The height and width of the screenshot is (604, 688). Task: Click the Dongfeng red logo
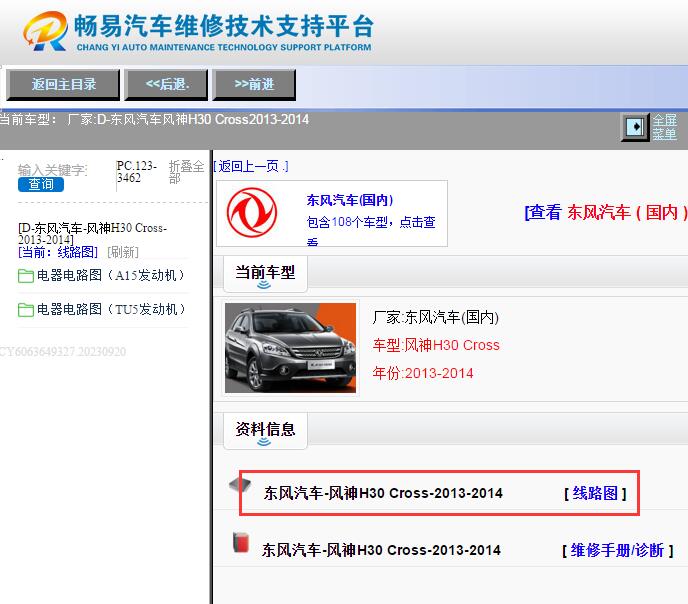252,213
